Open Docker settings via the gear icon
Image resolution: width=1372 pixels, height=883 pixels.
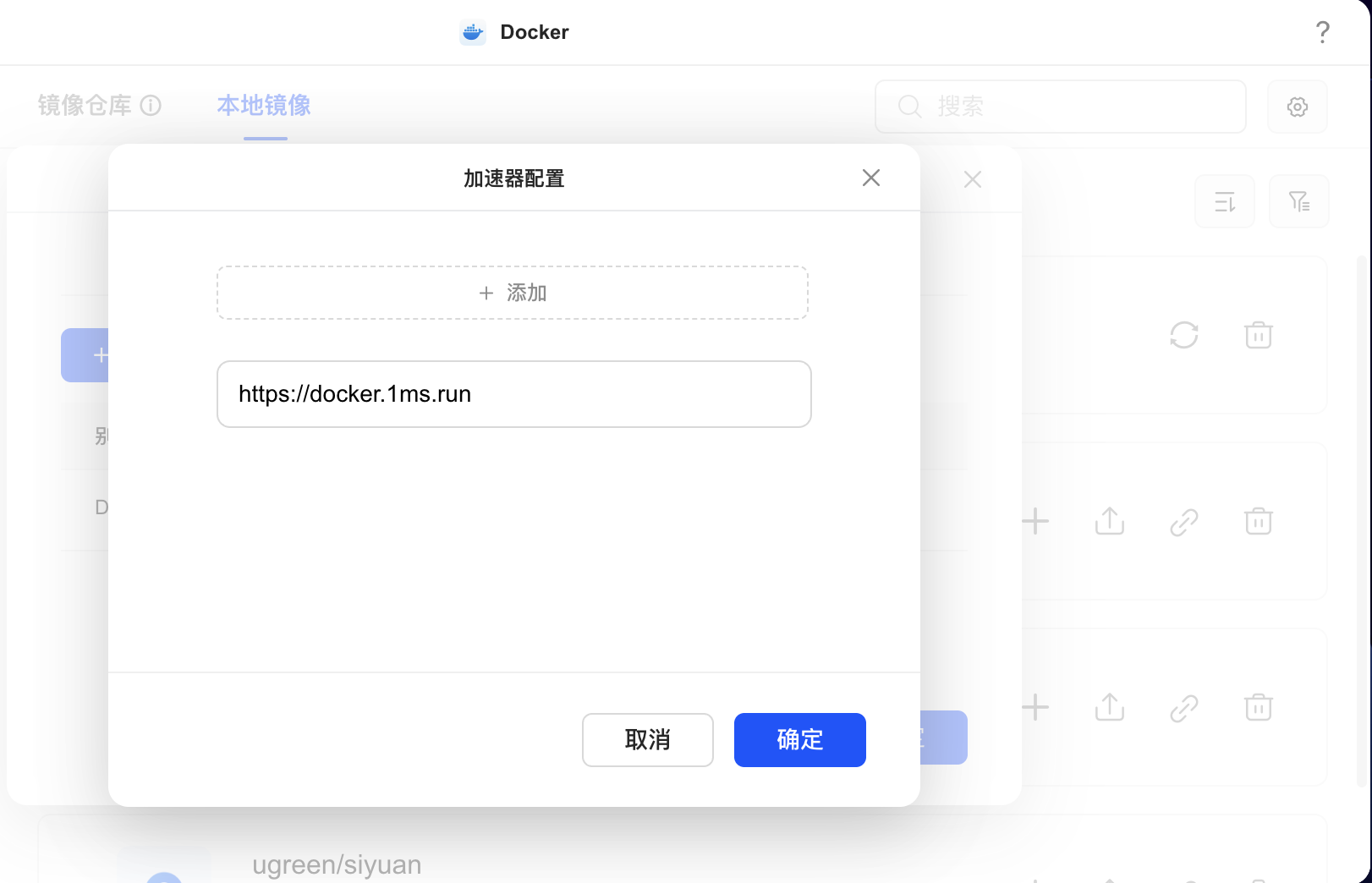pos(1298,107)
